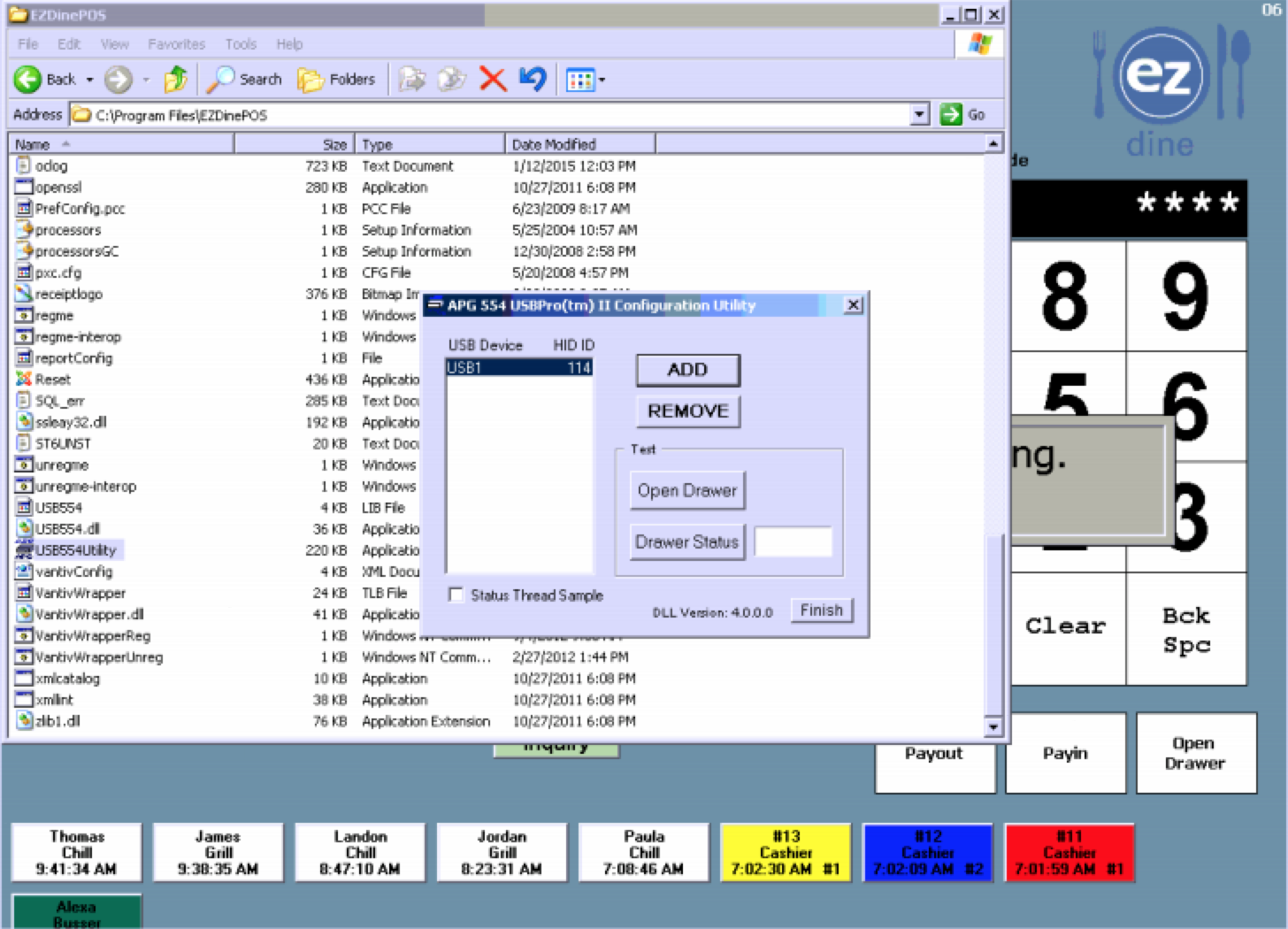Open the Address bar dropdown arrow
Image resolution: width=1288 pixels, height=929 pixels.
919,114
